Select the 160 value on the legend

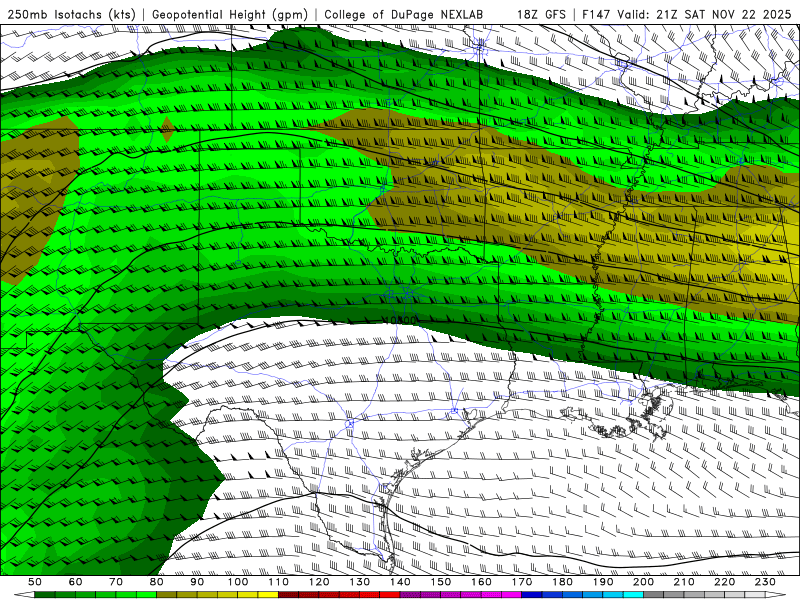pos(481,582)
